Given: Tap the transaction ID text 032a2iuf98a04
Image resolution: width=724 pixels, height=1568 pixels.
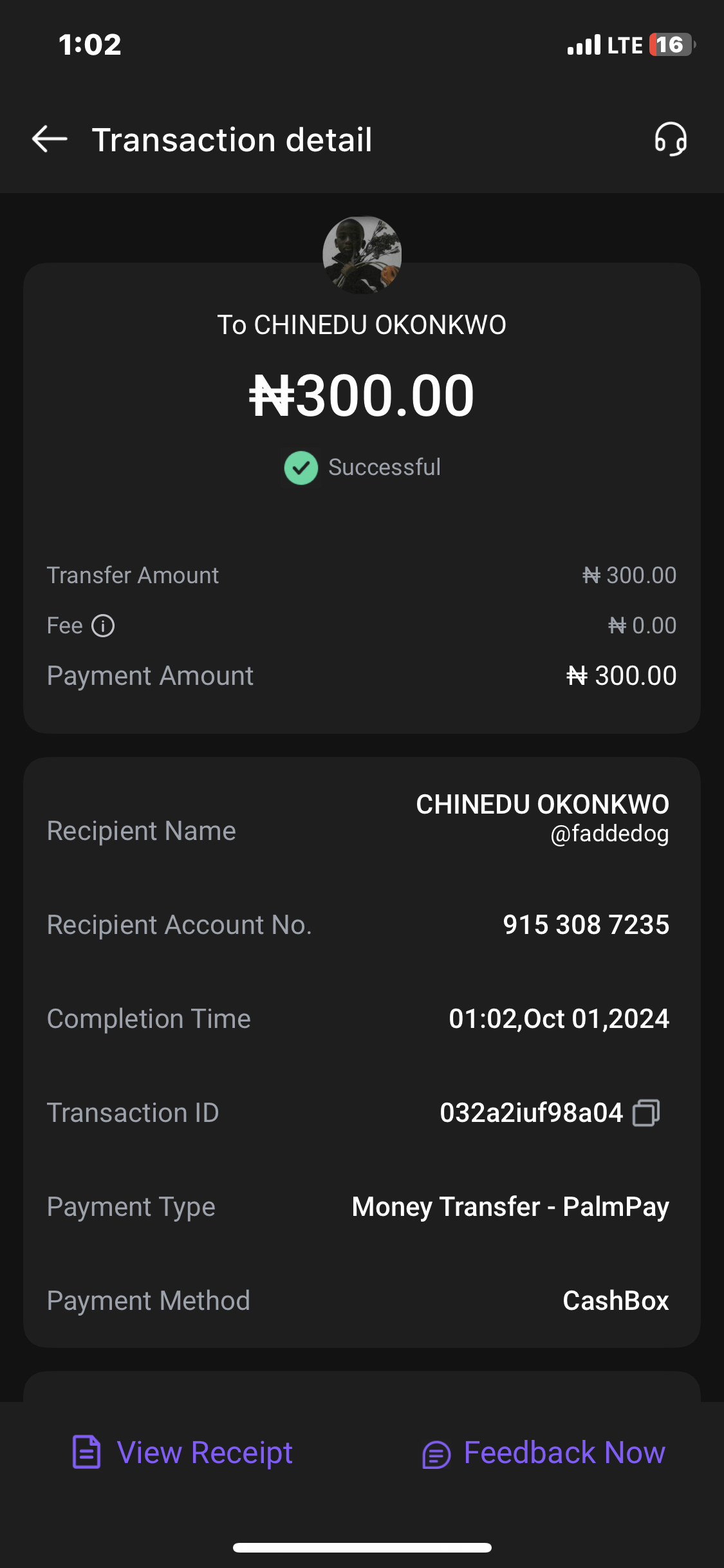Looking at the screenshot, I should (531, 1113).
